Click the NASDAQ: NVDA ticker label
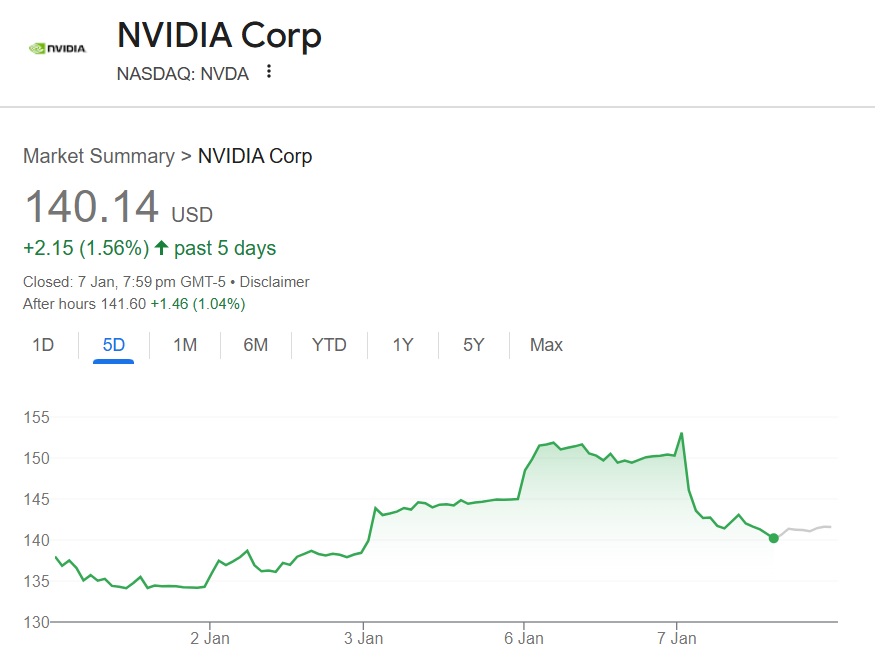The width and height of the screenshot is (881, 664). point(185,73)
